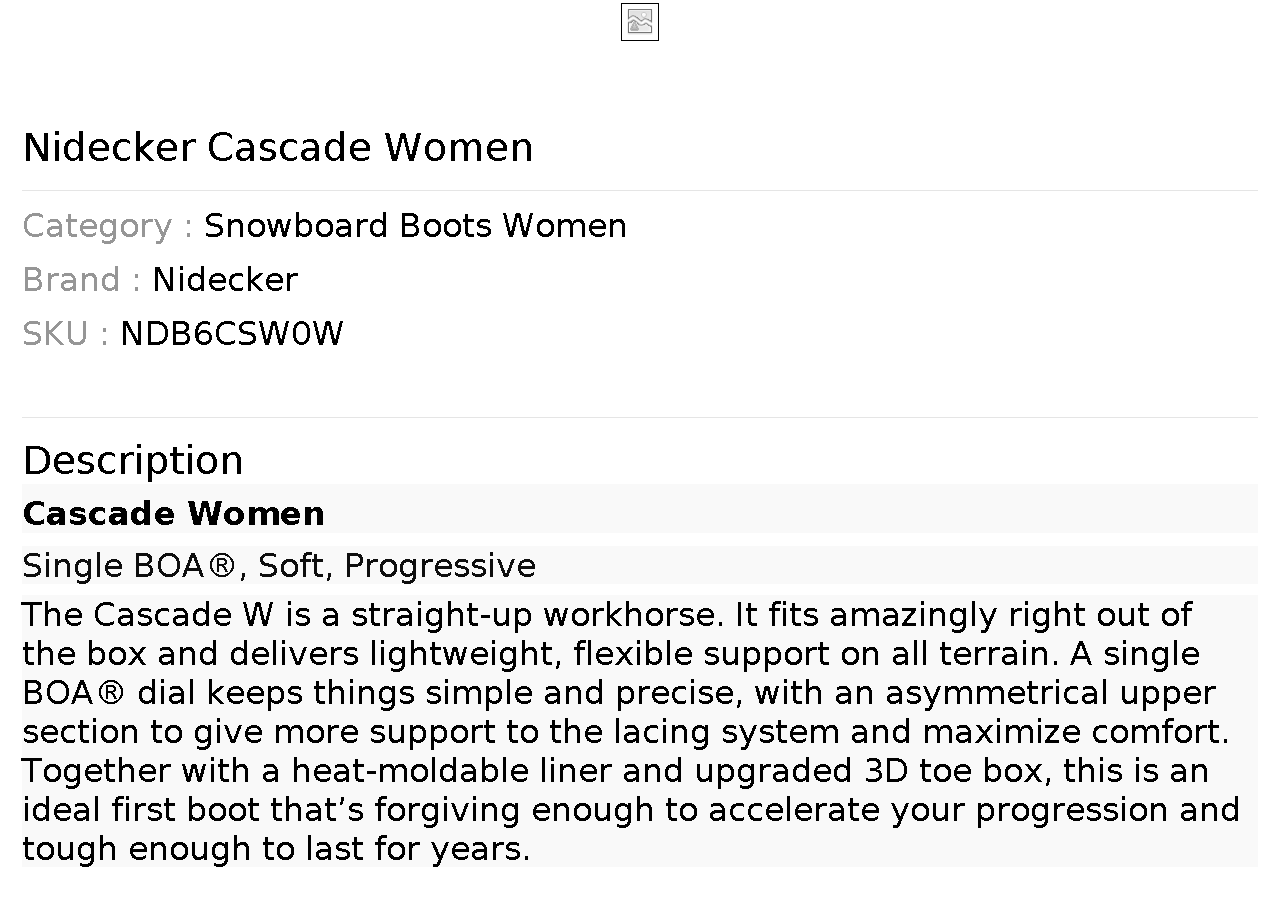Click the bold "Cascade Women" subheading
Screen dimensions: 1280x900
[174, 513]
